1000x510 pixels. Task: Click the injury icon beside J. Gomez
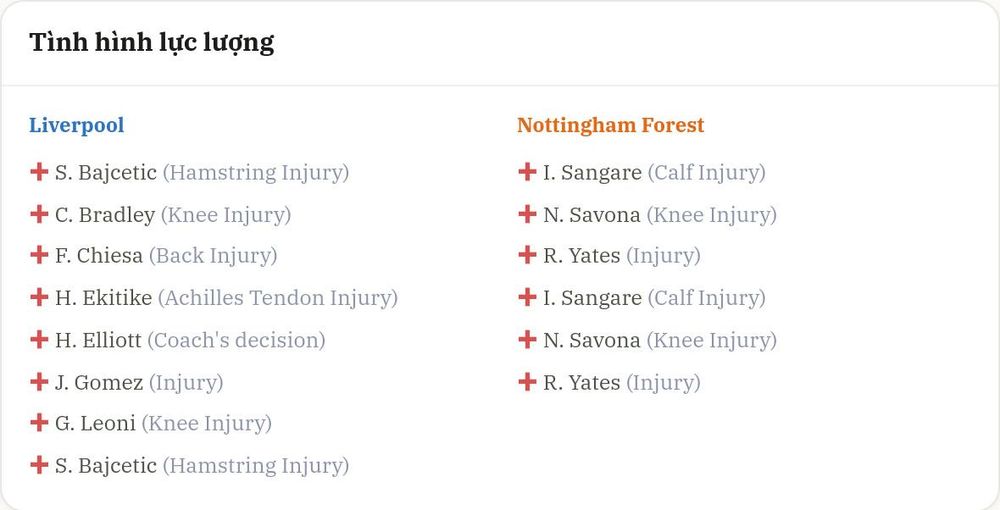coord(39,382)
